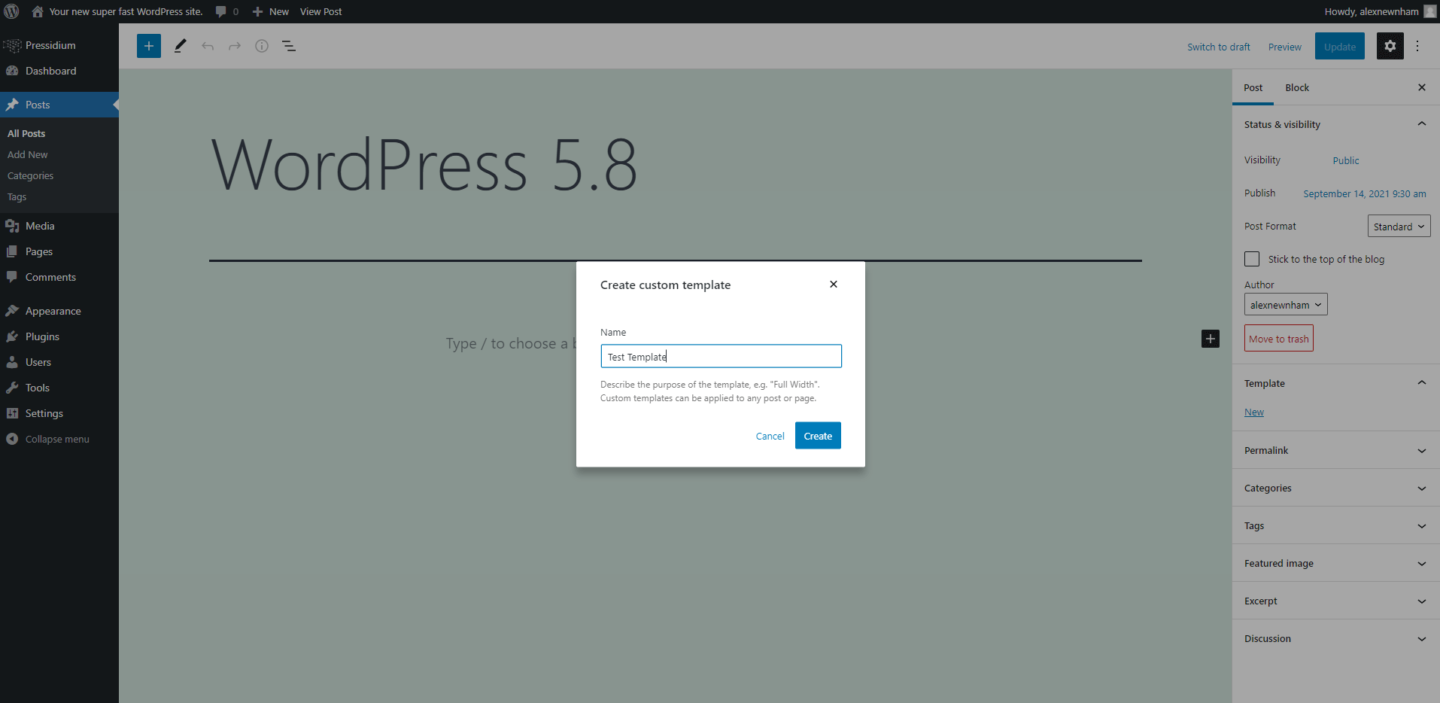Click Move to trash
This screenshot has height=703, width=1440.
(x=1279, y=339)
